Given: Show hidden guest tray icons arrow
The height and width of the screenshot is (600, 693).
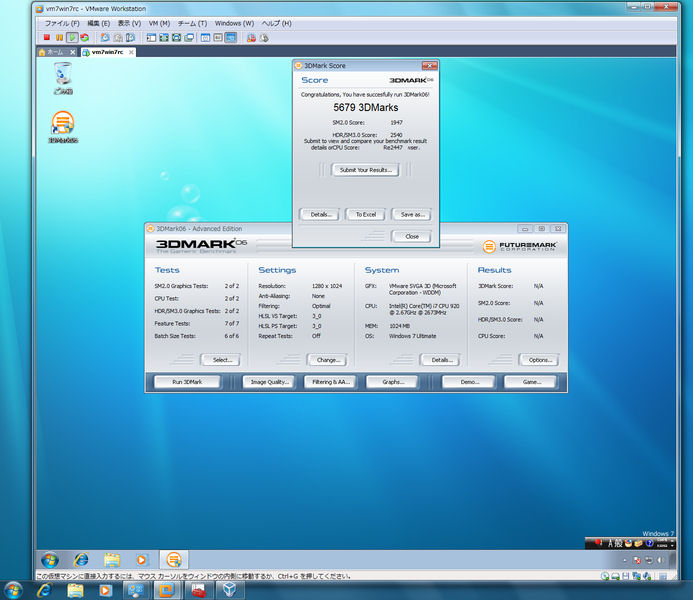Looking at the screenshot, I should (x=625, y=560).
